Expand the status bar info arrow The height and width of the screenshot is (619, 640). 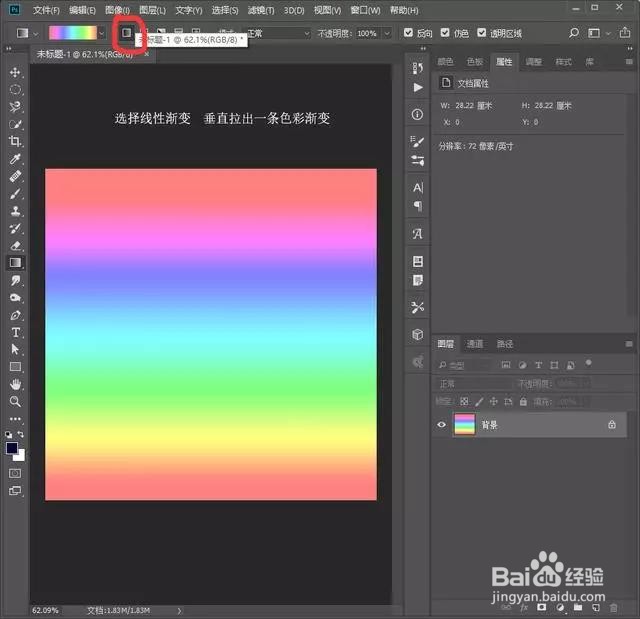[179, 610]
